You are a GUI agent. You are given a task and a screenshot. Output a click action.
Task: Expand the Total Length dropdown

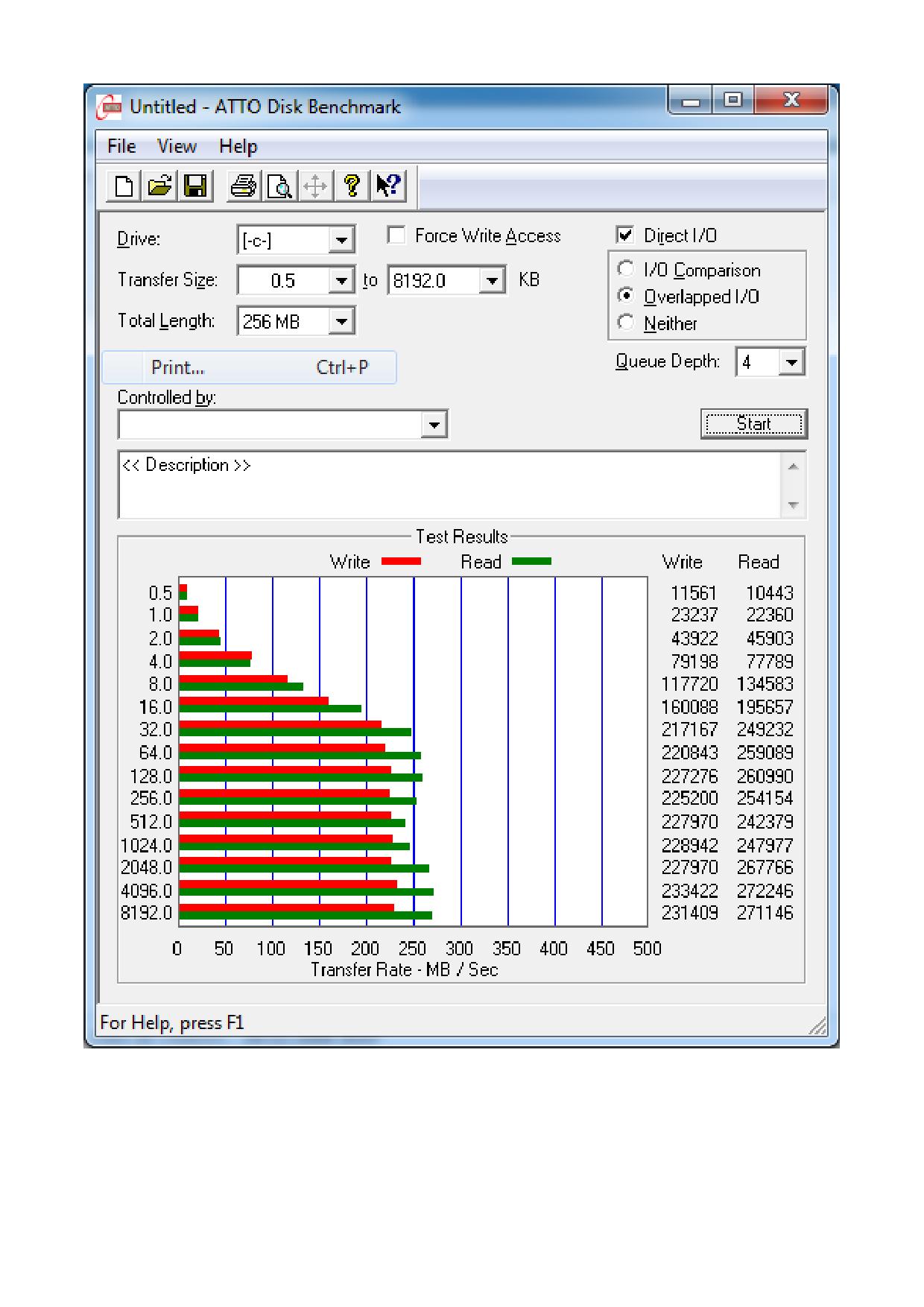(x=341, y=322)
